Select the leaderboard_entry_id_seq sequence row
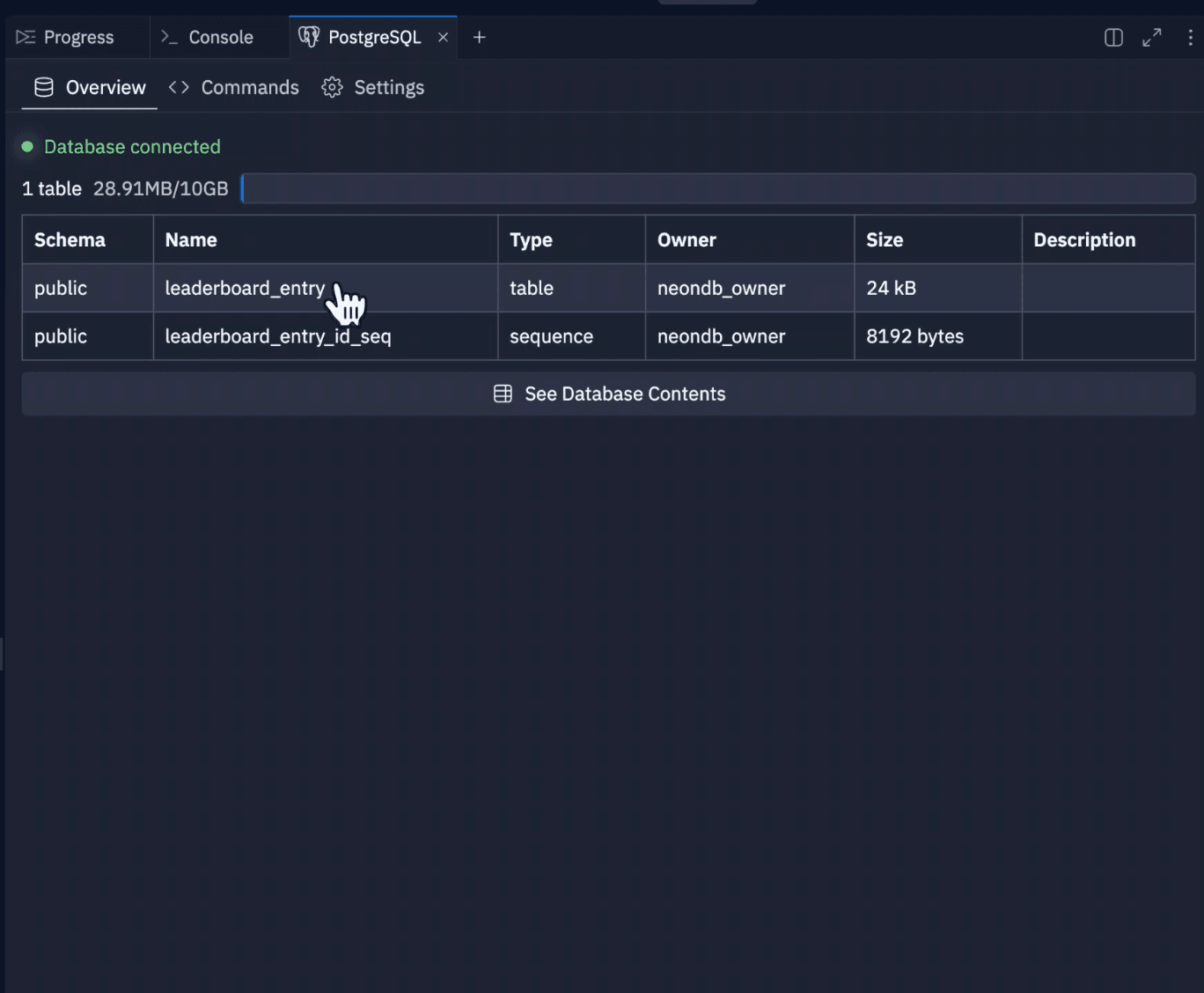 tap(277, 336)
